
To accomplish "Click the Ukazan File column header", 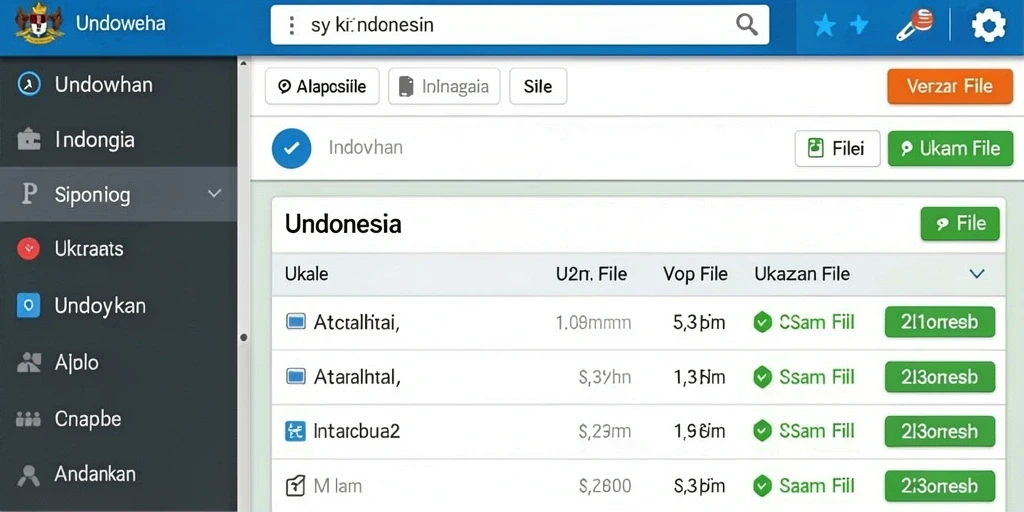I will tap(802, 274).
